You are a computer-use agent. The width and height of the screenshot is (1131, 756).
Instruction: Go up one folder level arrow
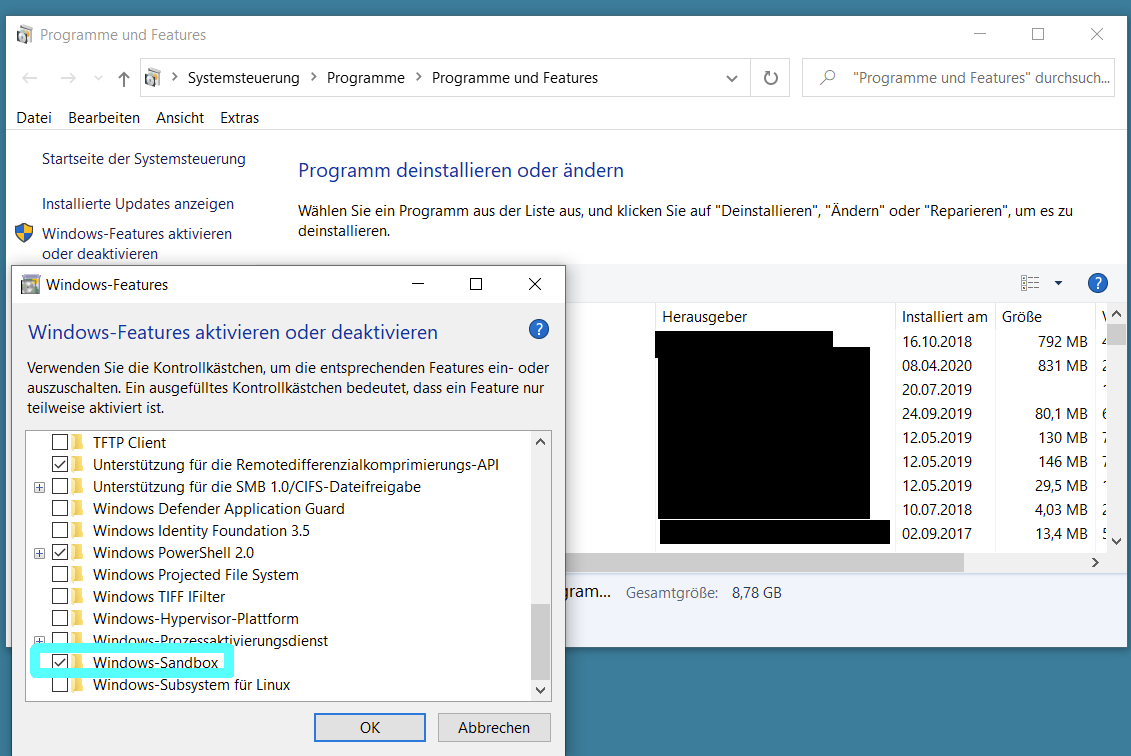tap(123, 79)
